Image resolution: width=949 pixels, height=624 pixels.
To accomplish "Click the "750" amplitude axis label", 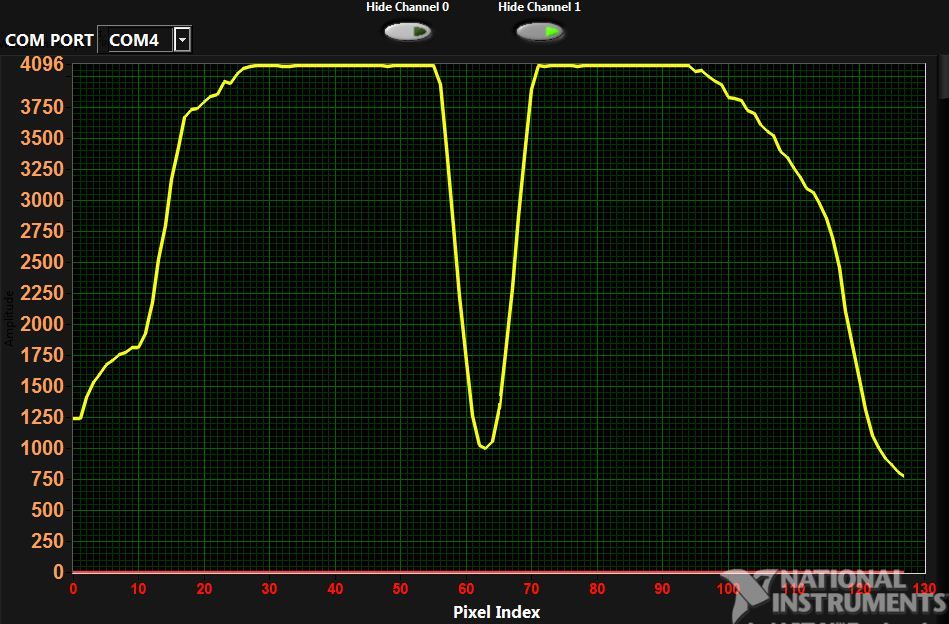I will 47,479.
